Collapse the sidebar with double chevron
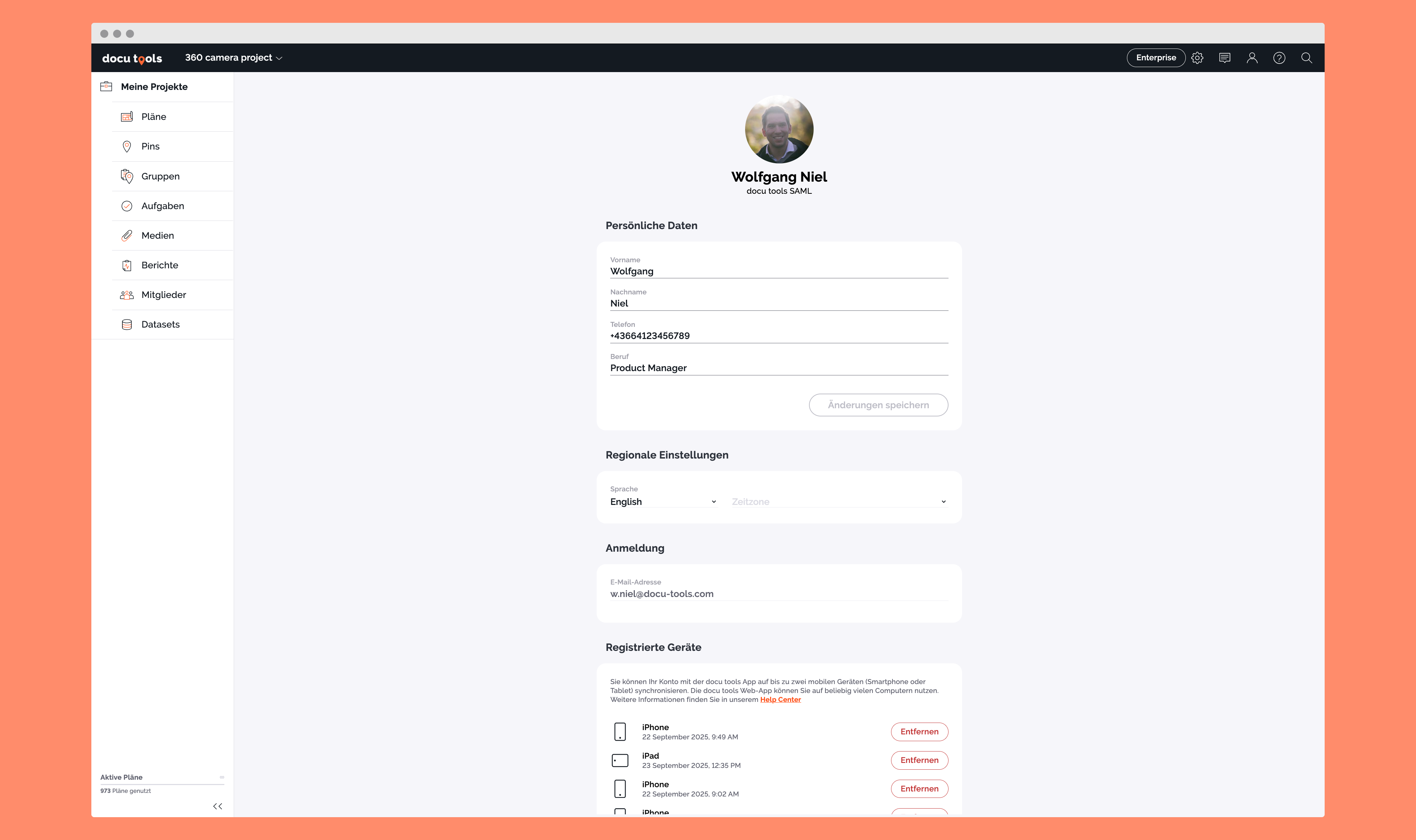This screenshot has height=840, width=1416. (217, 806)
